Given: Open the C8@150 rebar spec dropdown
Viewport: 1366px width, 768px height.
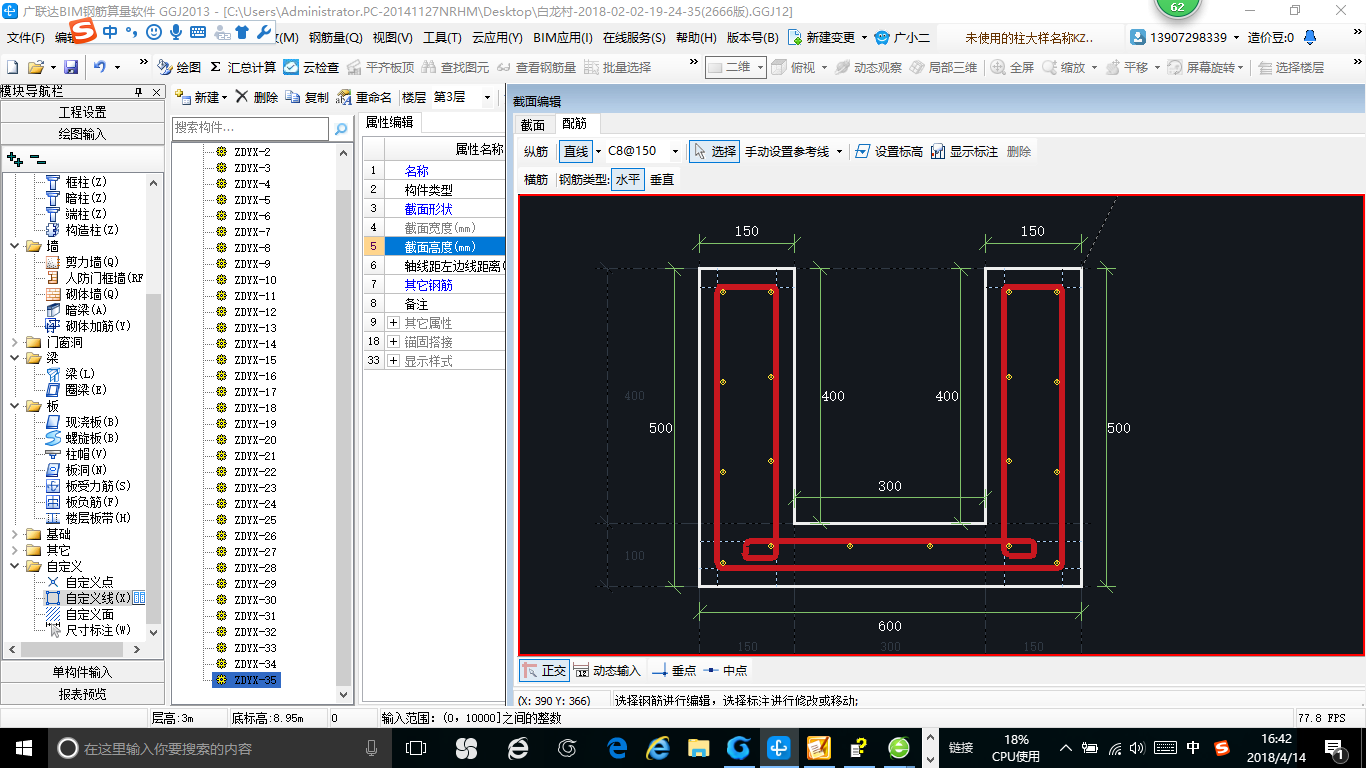Looking at the screenshot, I should pos(676,151).
